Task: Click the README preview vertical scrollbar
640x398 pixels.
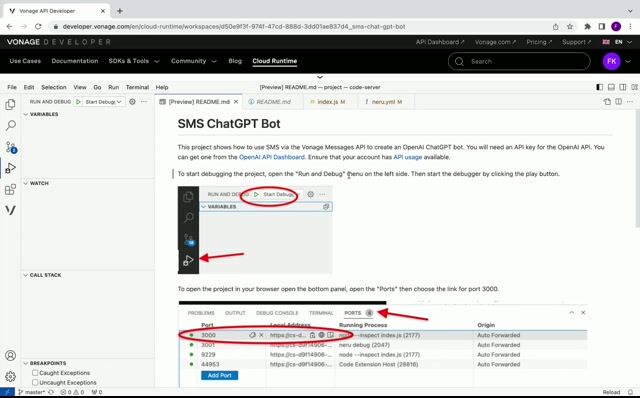Action: 638,169
